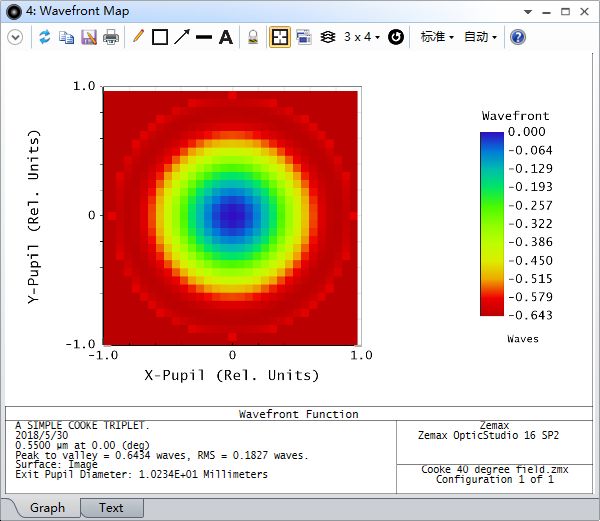
Task: Copy the wavefront map to clipboard
Action: click(67, 37)
